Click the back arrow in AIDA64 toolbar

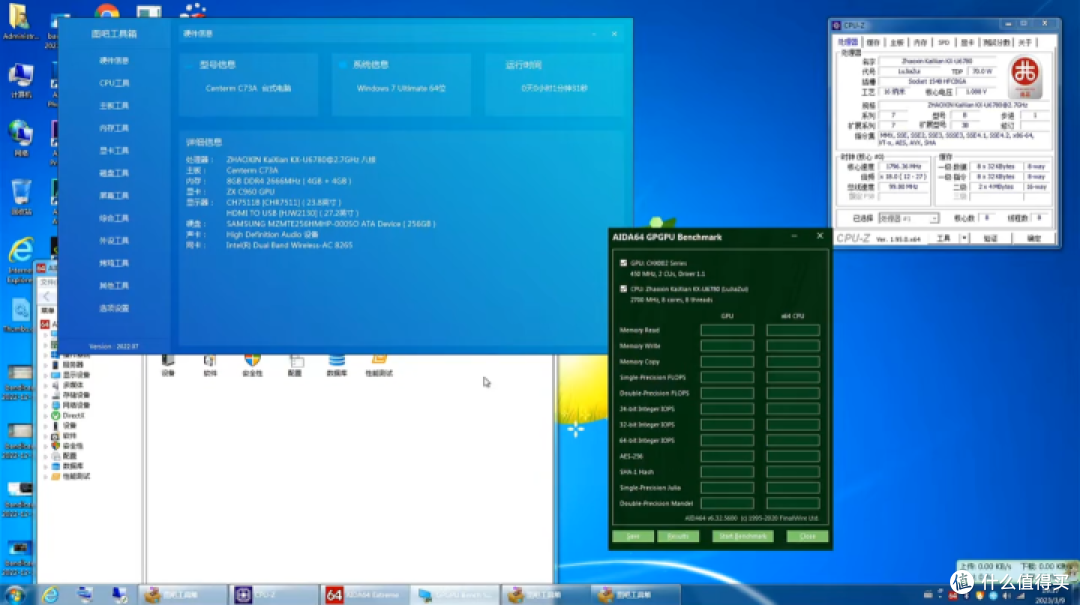[47, 297]
